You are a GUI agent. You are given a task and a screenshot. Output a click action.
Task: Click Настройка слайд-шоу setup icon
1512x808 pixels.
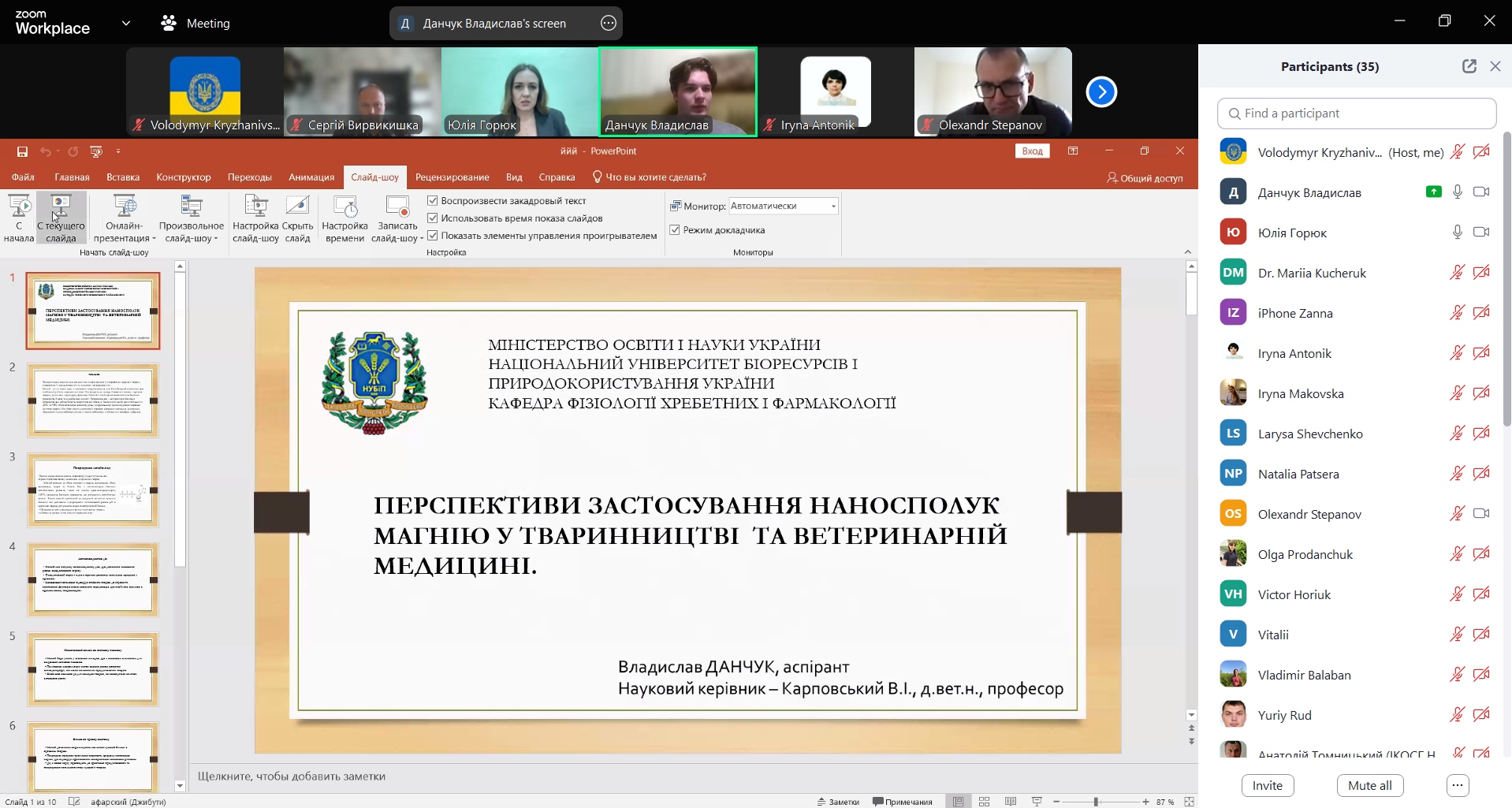click(x=255, y=218)
